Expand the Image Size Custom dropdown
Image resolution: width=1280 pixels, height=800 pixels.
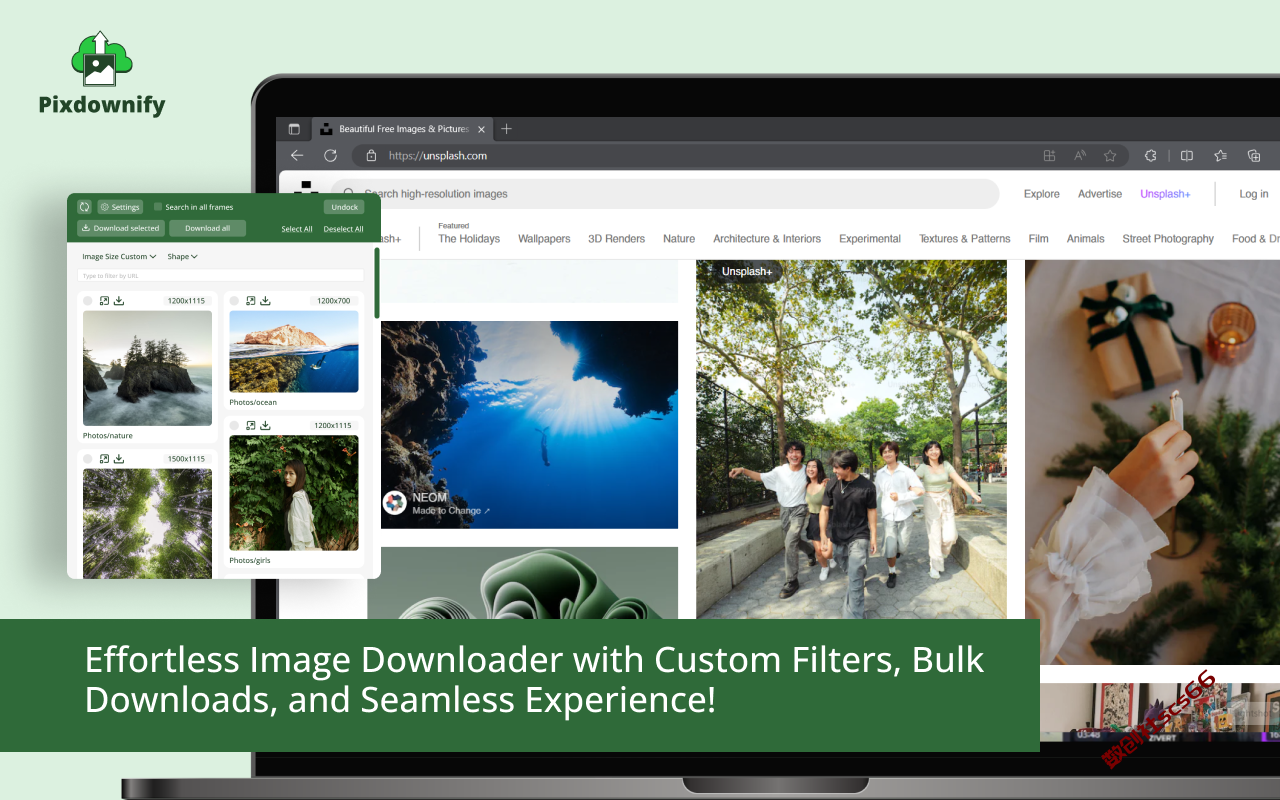[120, 257]
